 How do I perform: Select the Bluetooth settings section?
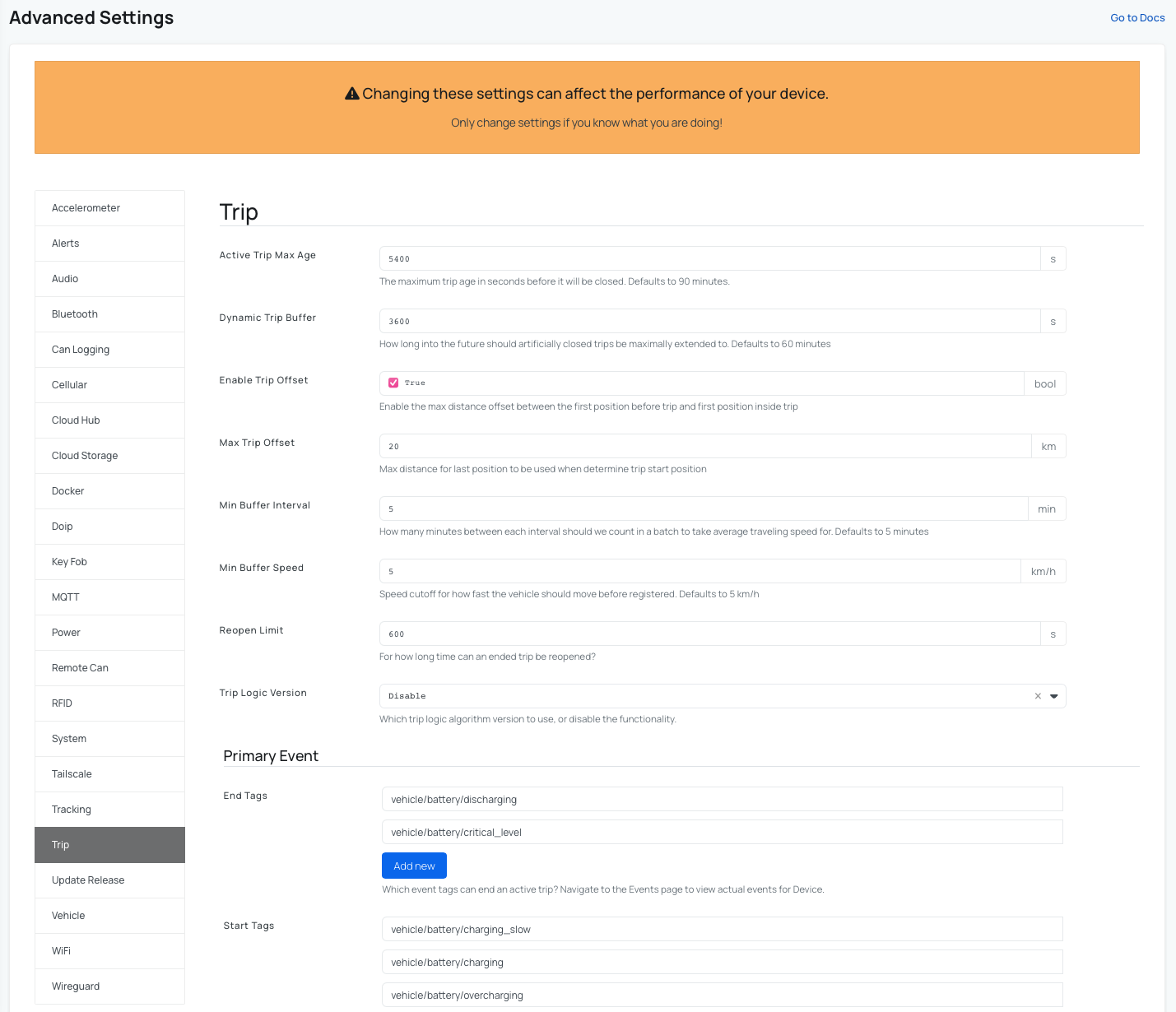(109, 314)
